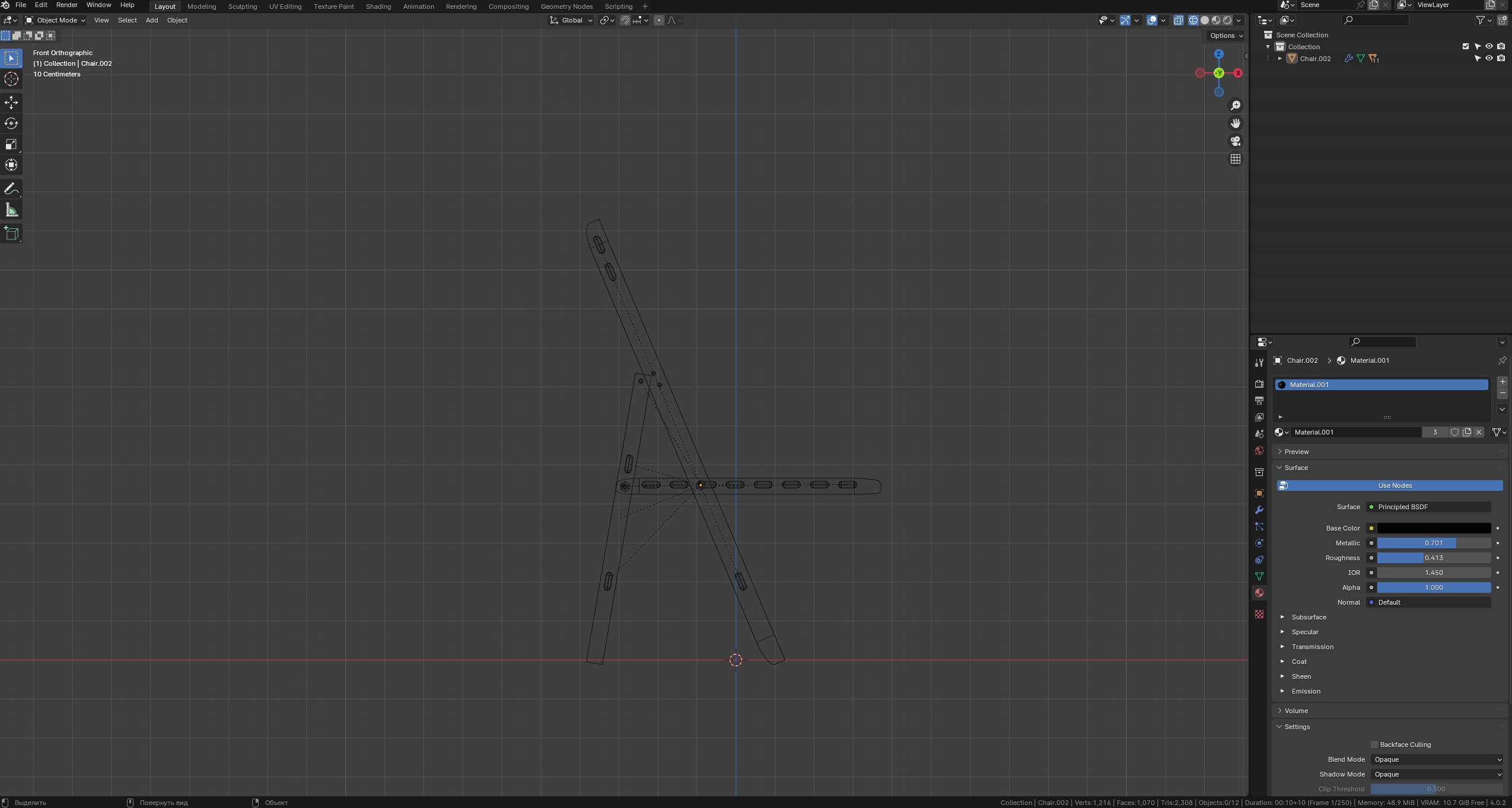Toggle Use Nodes for the material

click(1390, 486)
